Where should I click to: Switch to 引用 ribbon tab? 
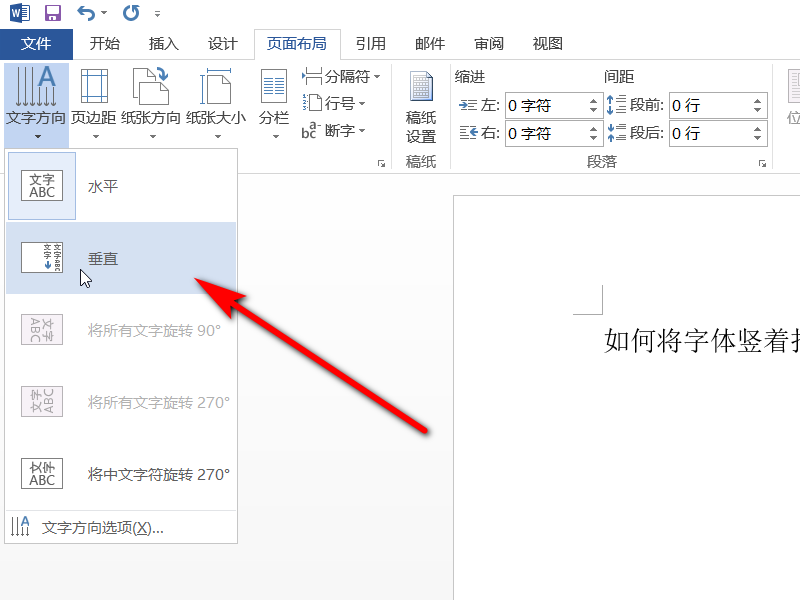[x=371, y=44]
